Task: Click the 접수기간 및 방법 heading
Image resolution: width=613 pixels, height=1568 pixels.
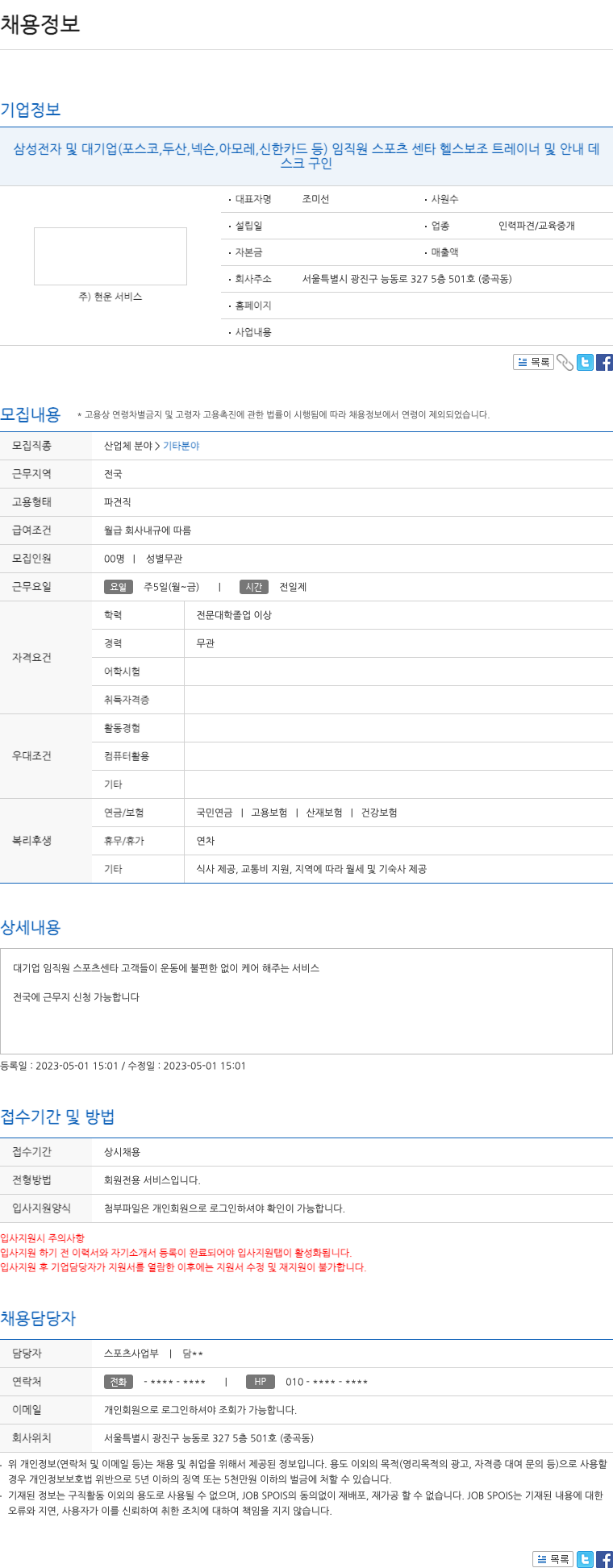Action: (57, 1117)
